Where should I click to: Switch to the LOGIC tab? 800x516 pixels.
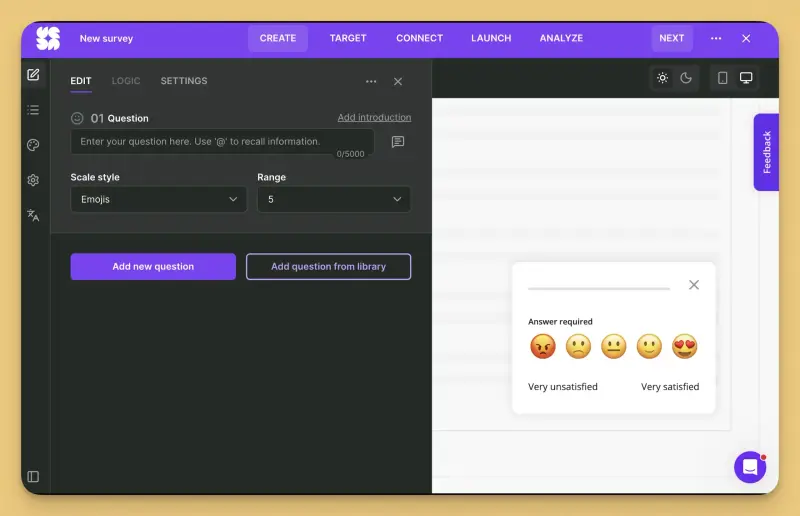click(x=126, y=81)
